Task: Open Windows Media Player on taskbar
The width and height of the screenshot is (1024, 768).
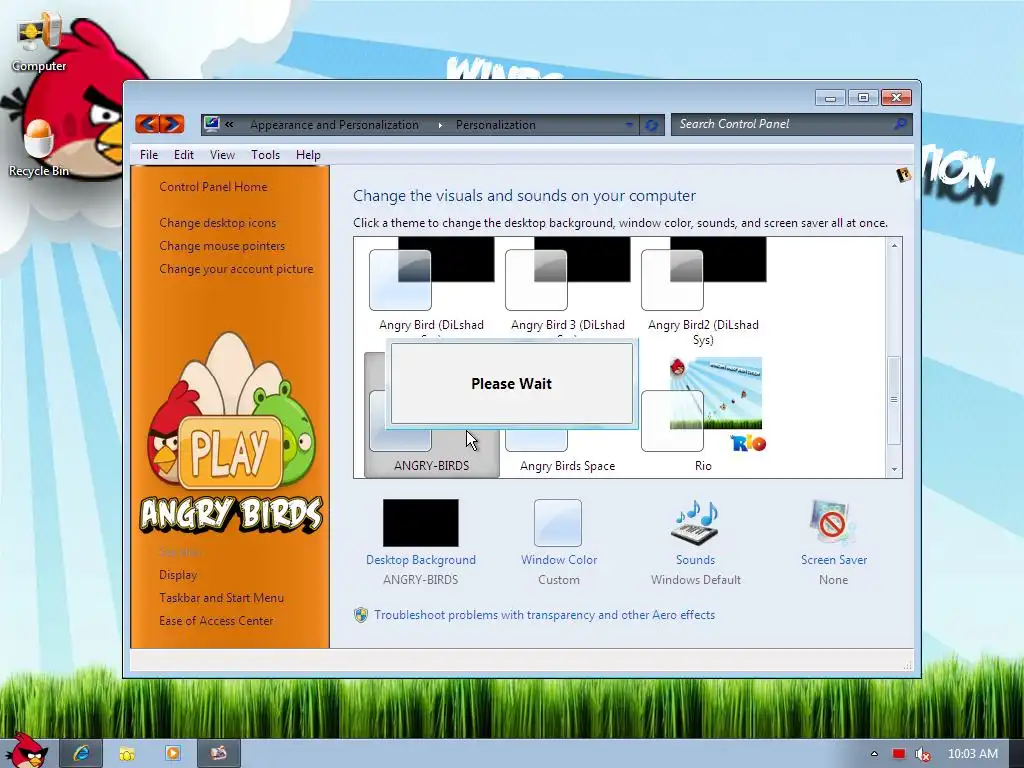Action: tap(173, 753)
